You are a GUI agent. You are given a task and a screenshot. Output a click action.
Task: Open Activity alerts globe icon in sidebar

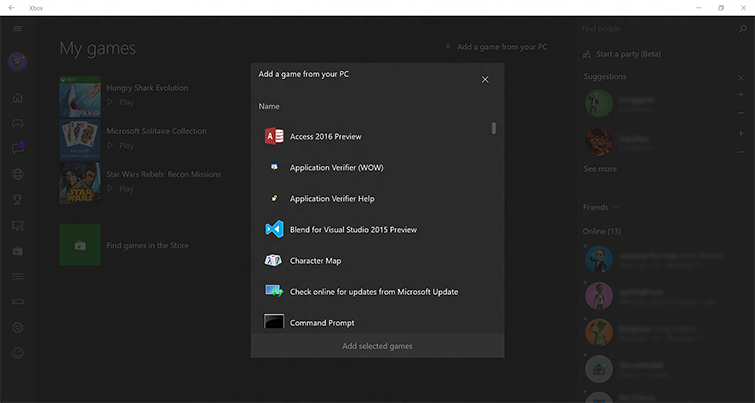17,174
